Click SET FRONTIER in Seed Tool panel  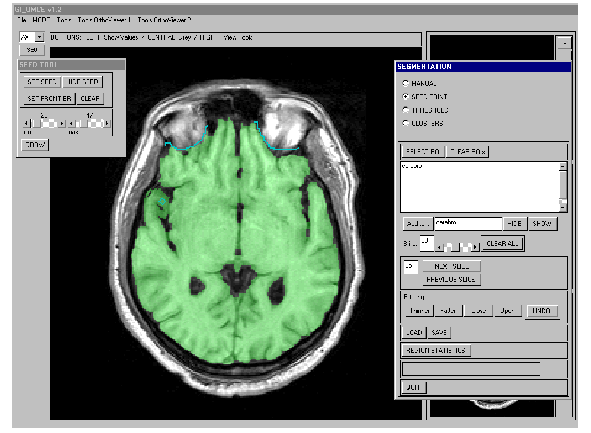49,98
